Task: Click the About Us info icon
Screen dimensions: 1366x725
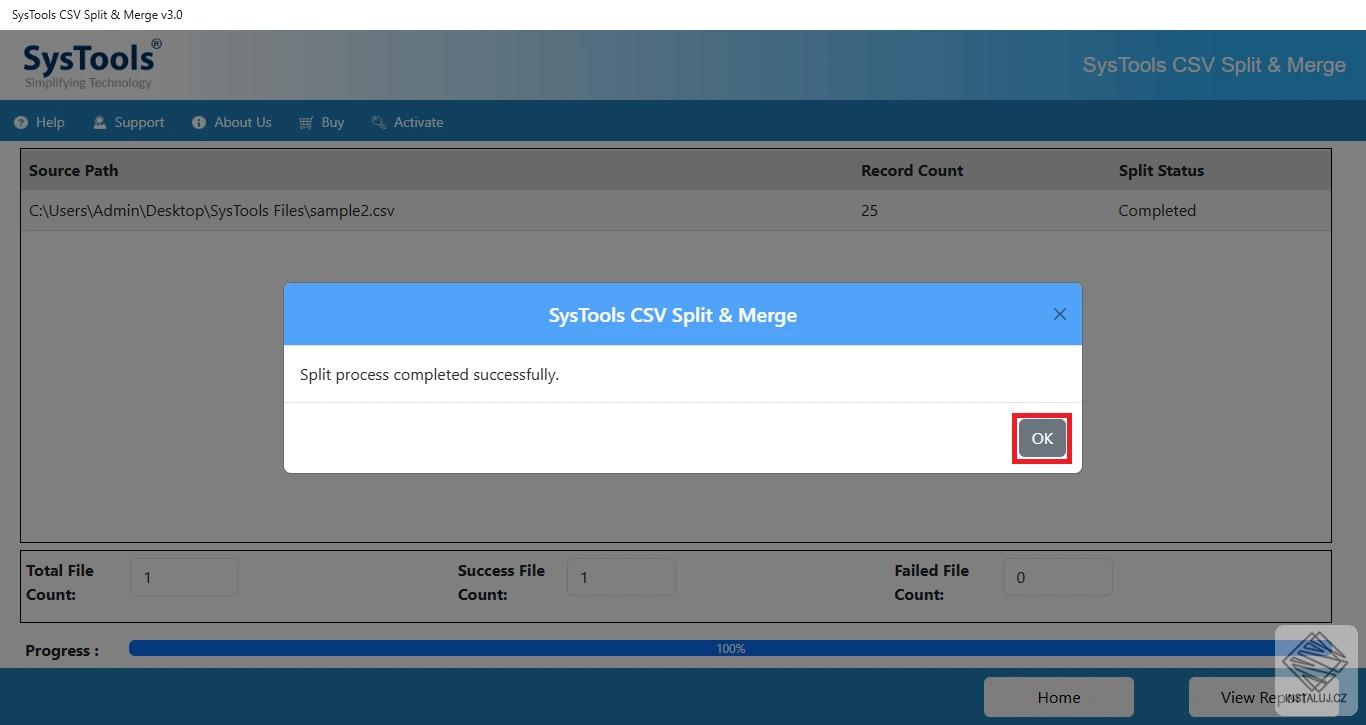Action: coord(199,122)
